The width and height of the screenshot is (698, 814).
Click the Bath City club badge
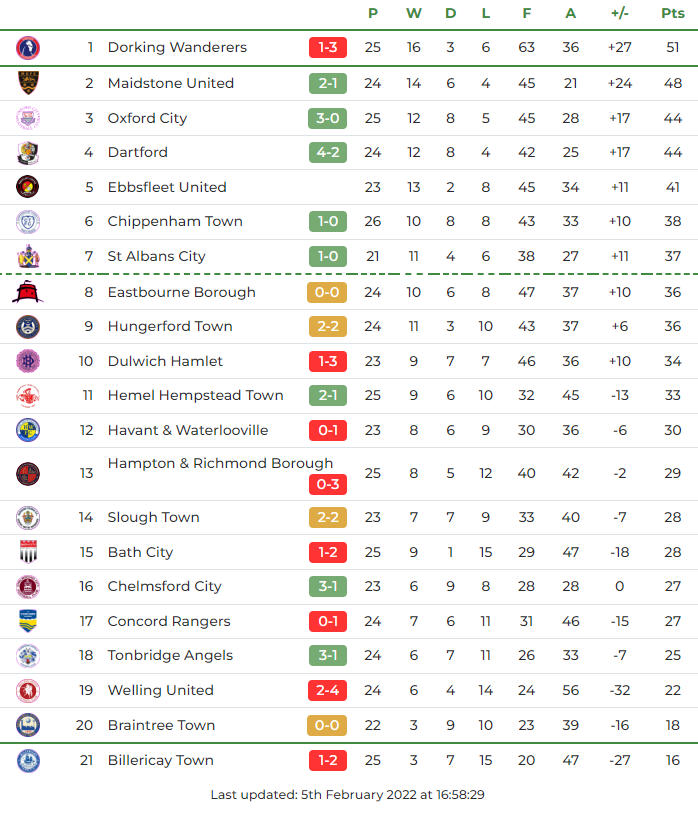28,552
